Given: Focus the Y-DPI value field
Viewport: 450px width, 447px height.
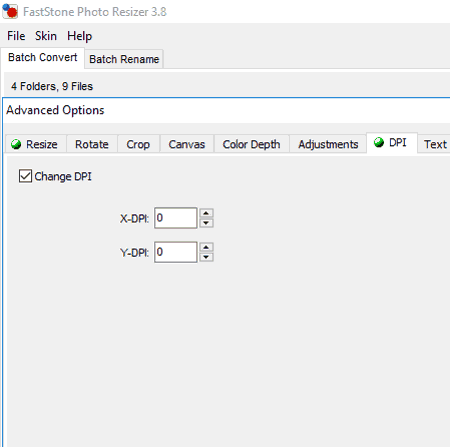Looking at the screenshot, I should pos(176,252).
